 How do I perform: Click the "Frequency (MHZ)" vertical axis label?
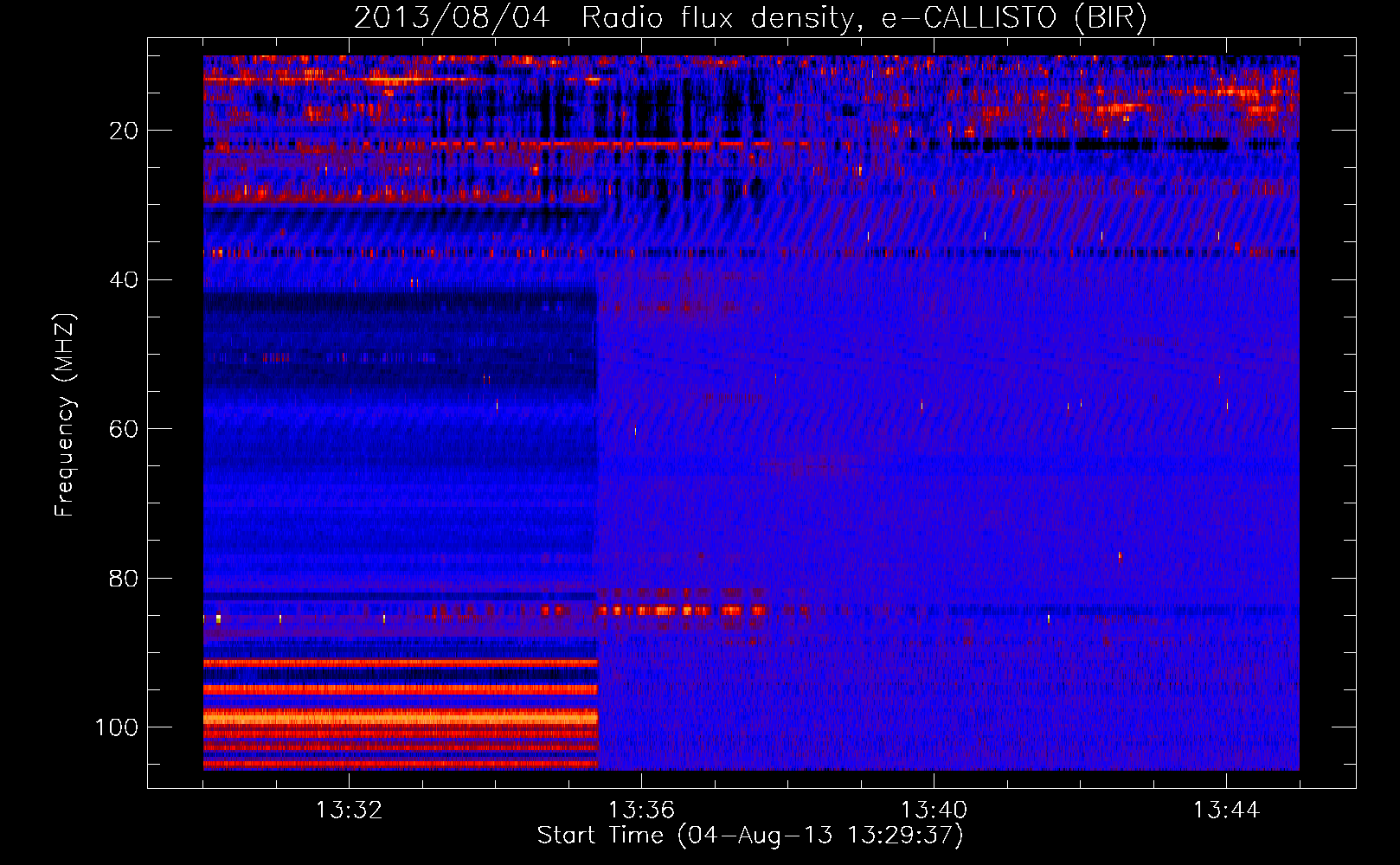(65, 415)
